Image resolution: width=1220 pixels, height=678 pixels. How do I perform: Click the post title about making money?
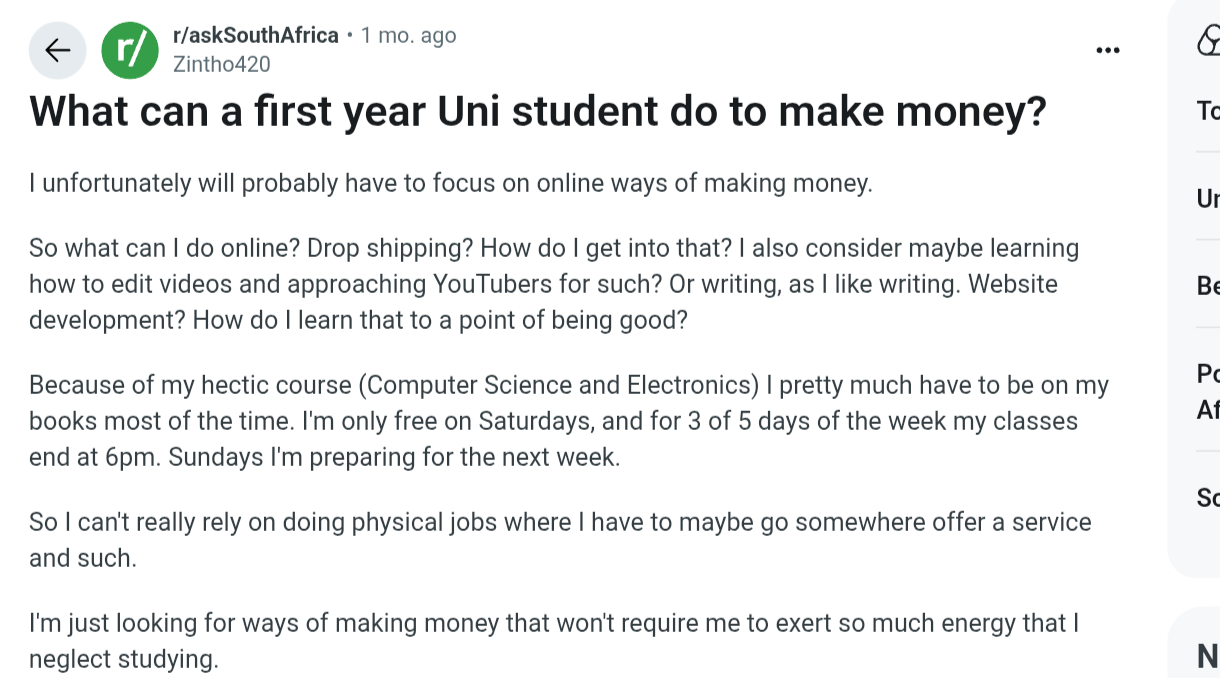[x=537, y=111]
